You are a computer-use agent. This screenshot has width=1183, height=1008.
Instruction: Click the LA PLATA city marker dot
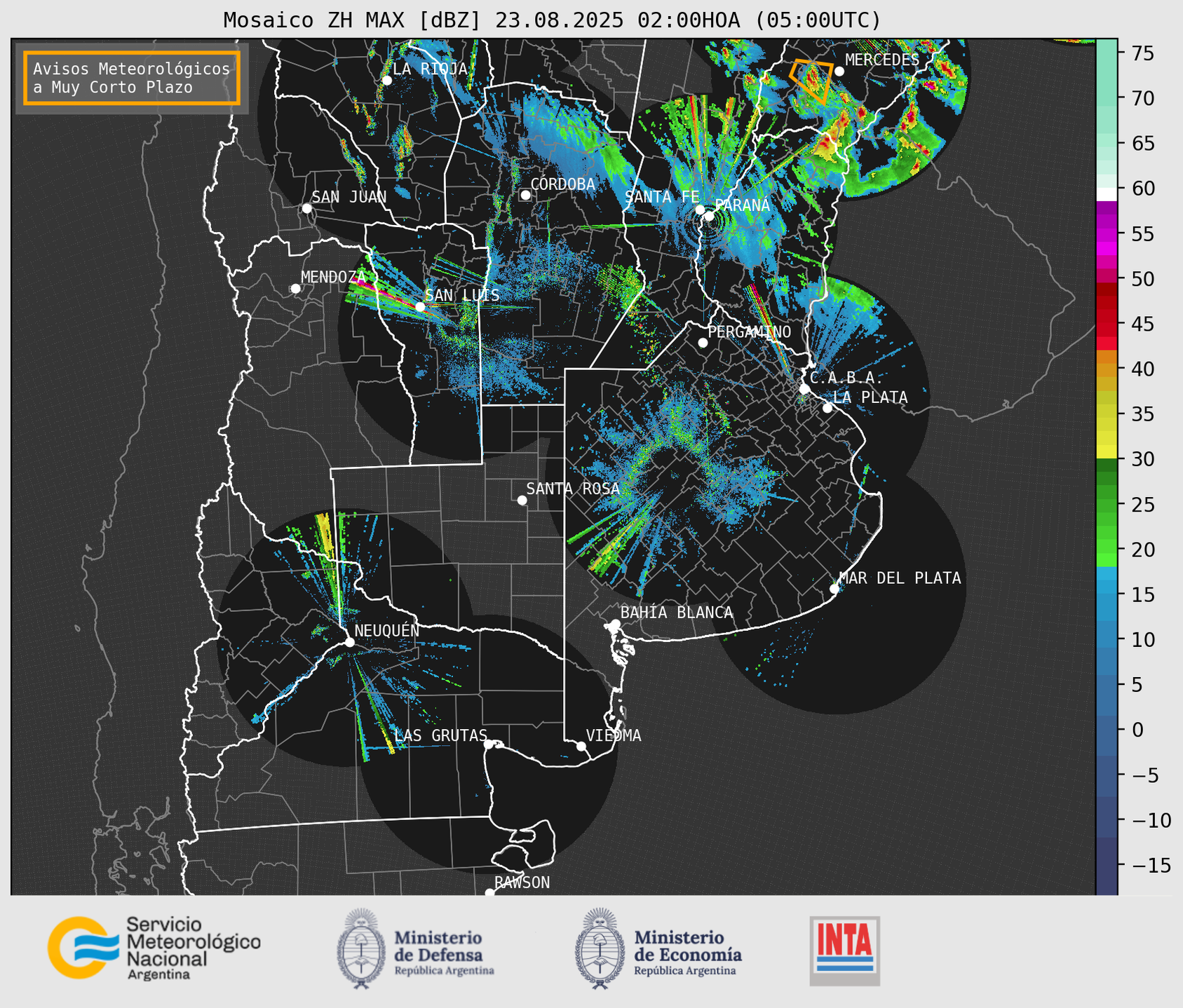click(827, 408)
